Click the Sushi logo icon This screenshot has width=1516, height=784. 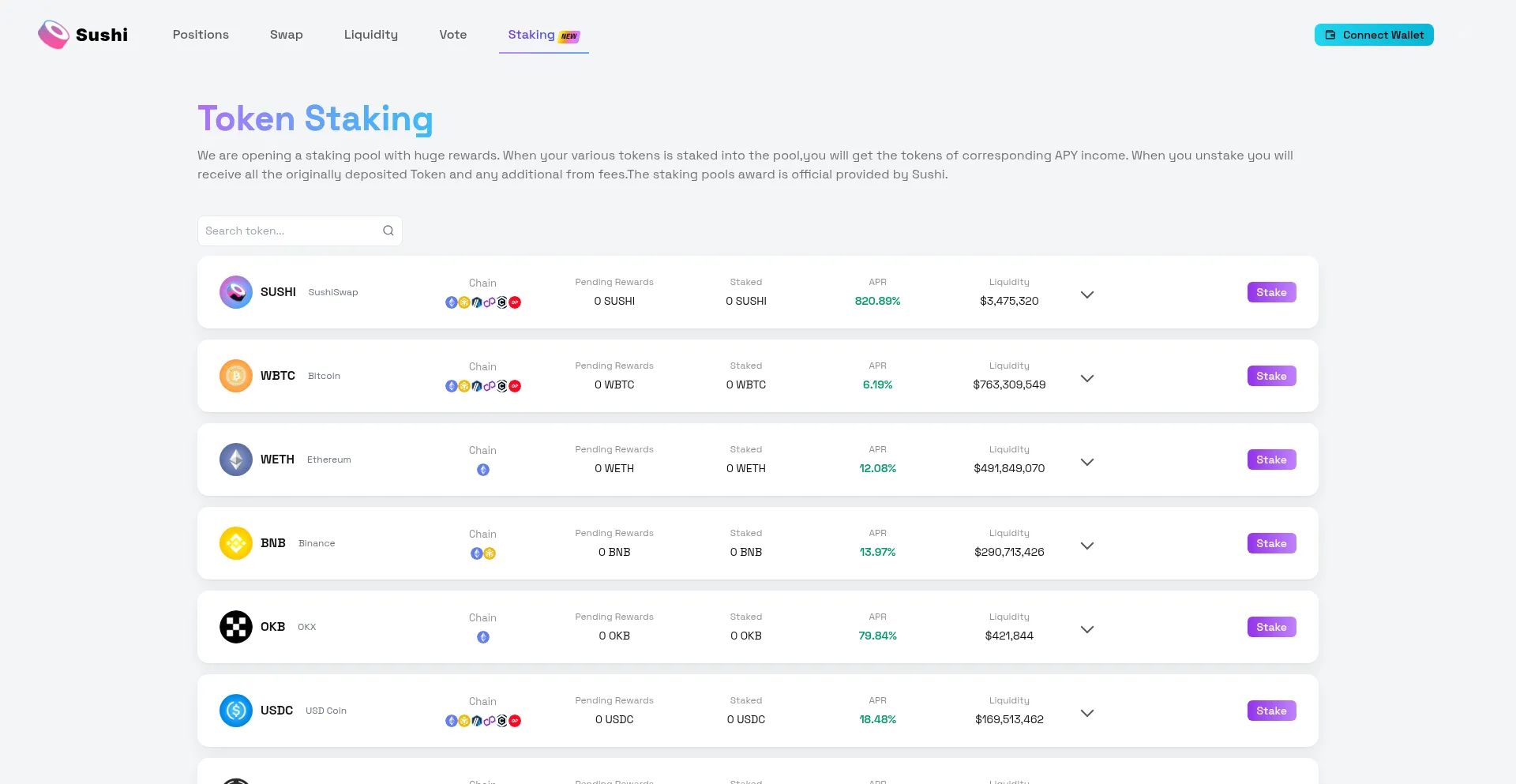click(x=54, y=35)
